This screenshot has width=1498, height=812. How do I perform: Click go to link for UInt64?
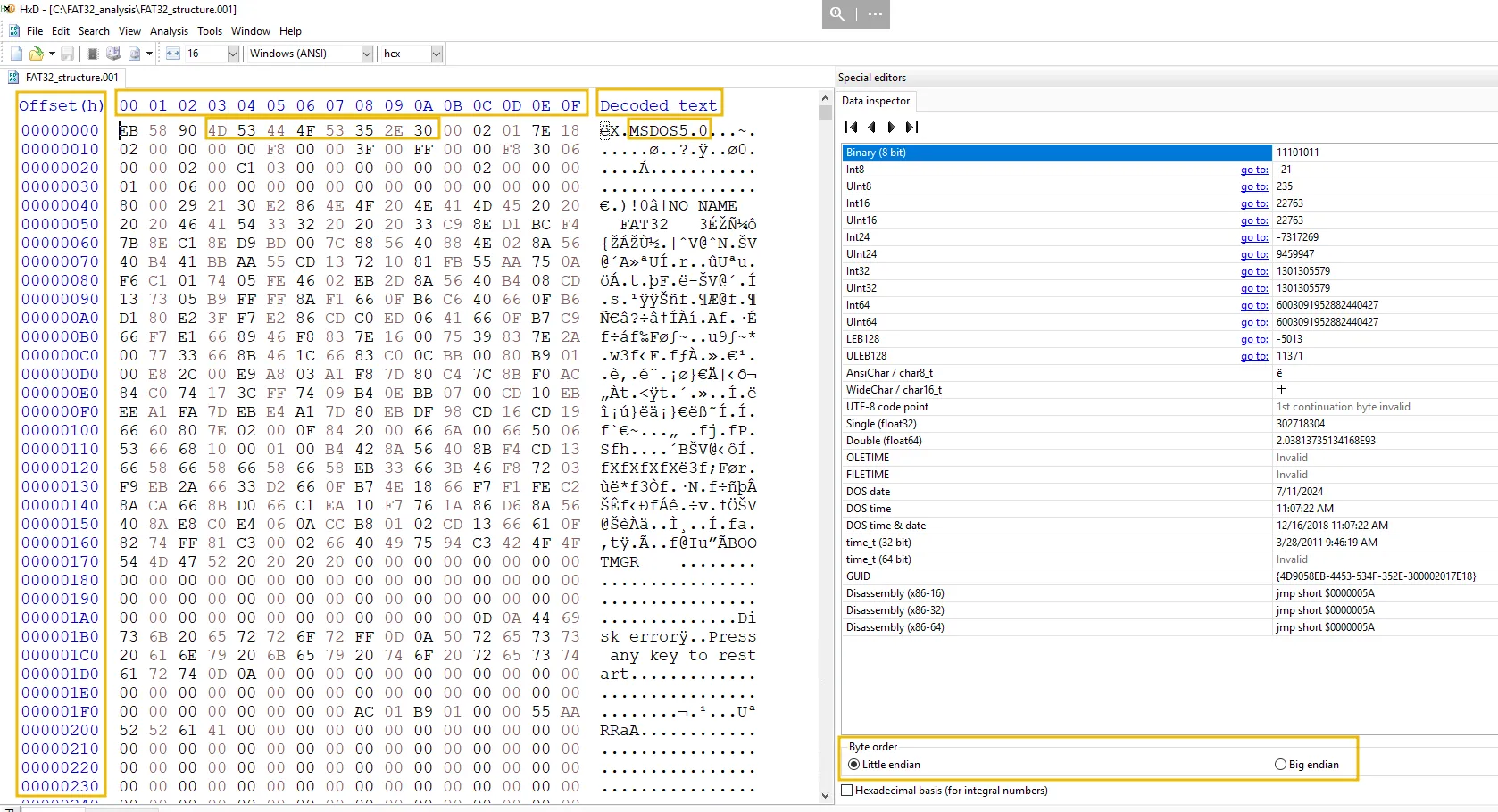click(x=1254, y=322)
